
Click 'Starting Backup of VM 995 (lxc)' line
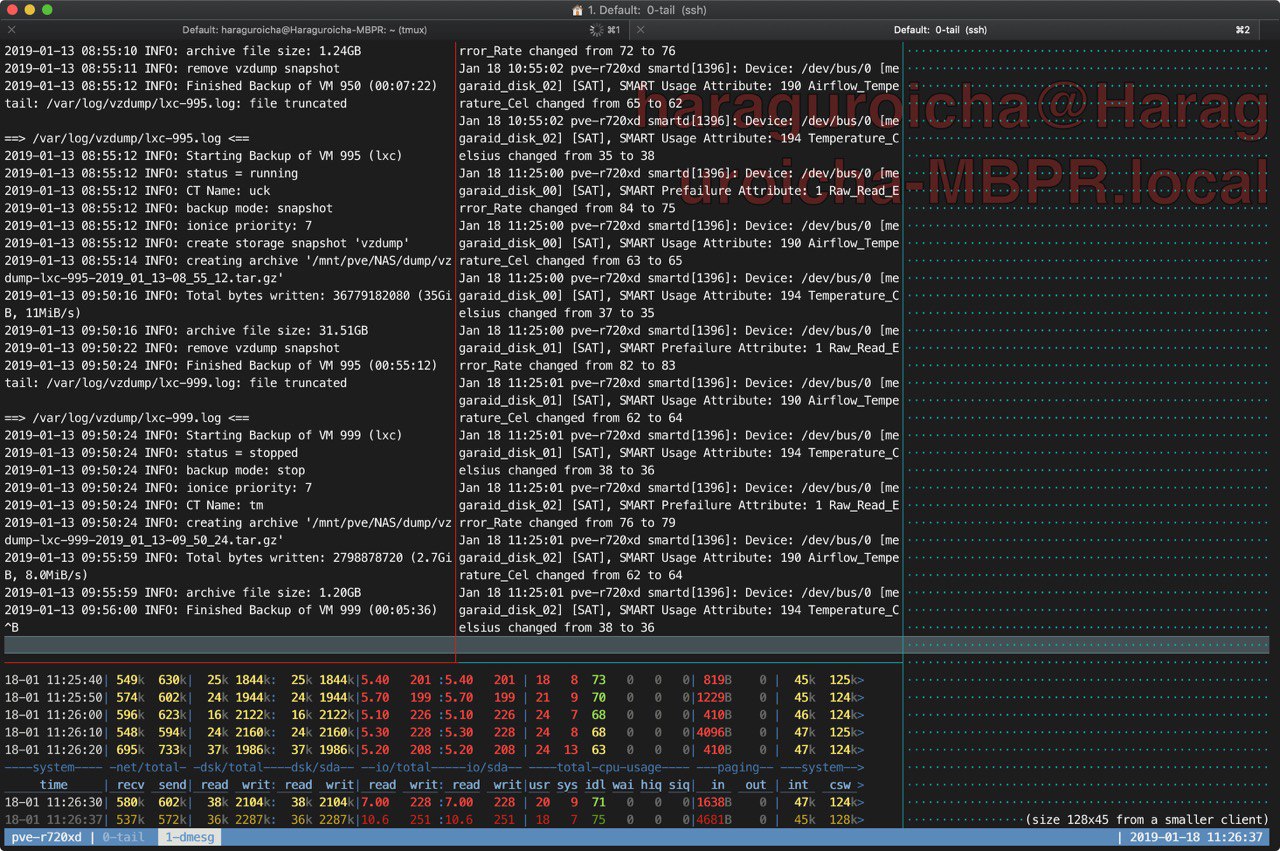coord(203,156)
